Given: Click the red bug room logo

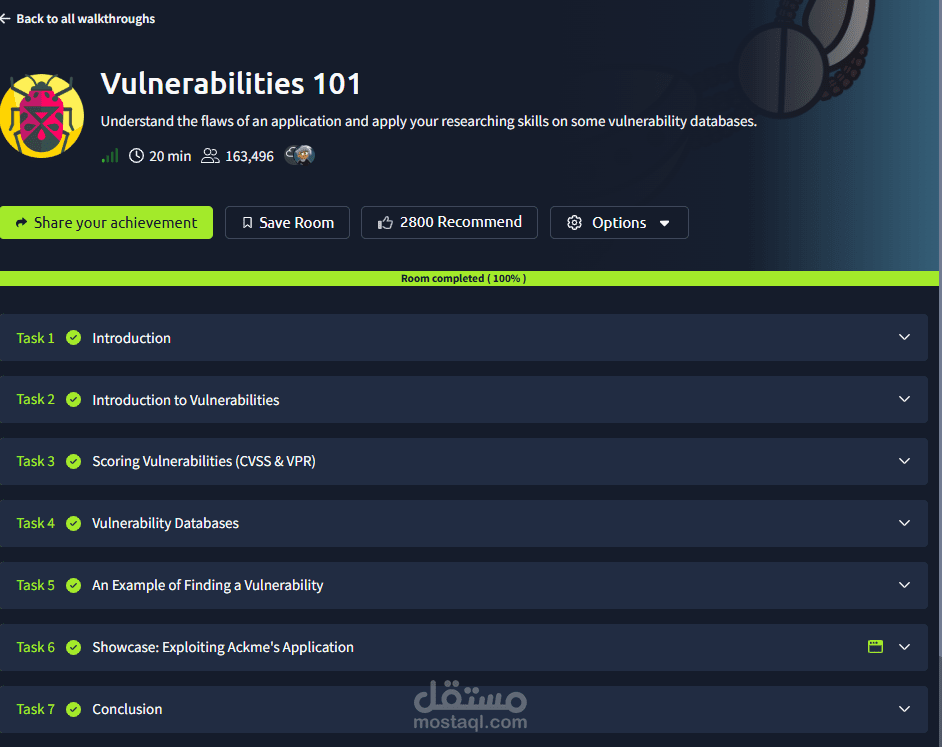Looking at the screenshot, I should [x=42, y=115].
